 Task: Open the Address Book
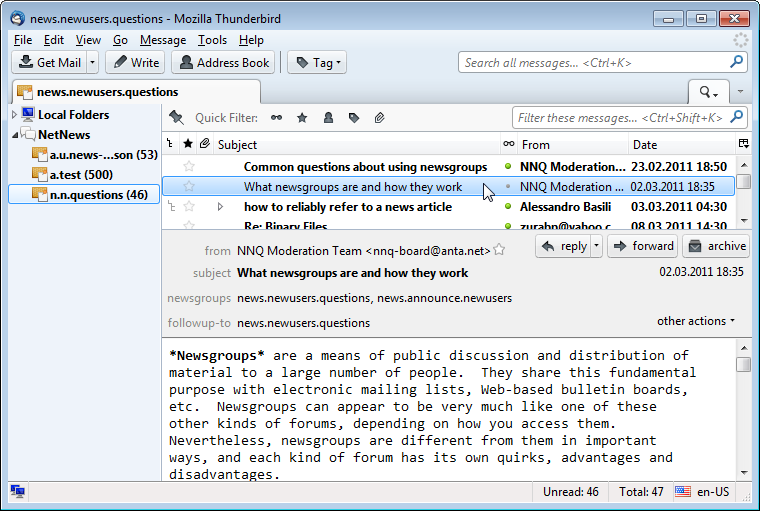pyautogui.click(x=222, y=63)
